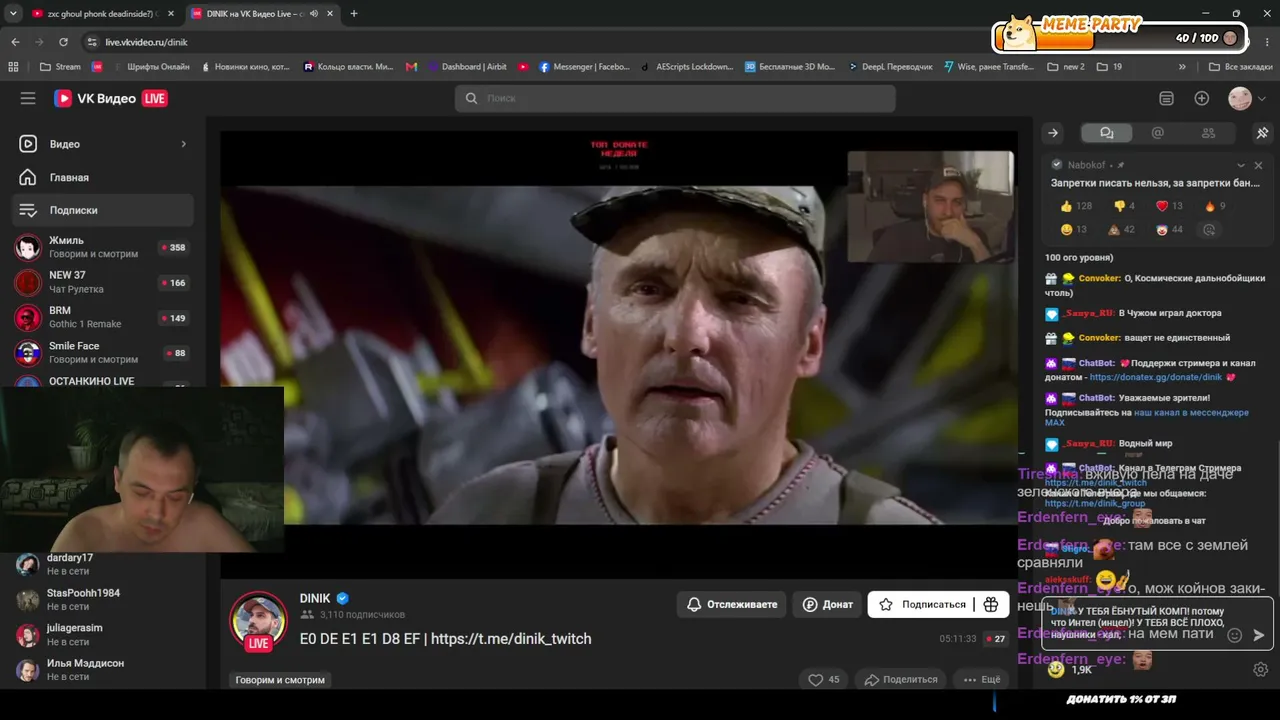Click the Донат button
1280x720 pixels.
click(x=828, y=604)
